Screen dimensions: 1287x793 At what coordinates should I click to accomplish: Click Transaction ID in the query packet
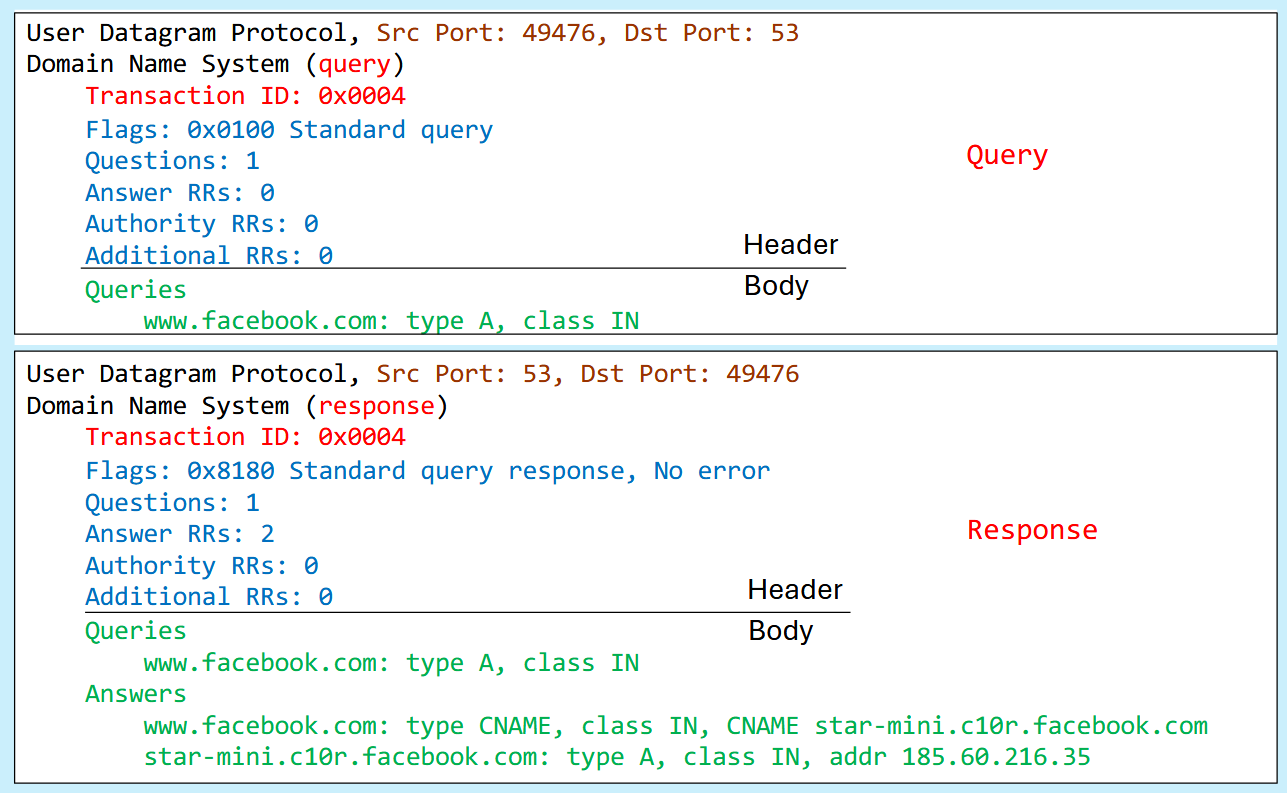pos(245,96)
